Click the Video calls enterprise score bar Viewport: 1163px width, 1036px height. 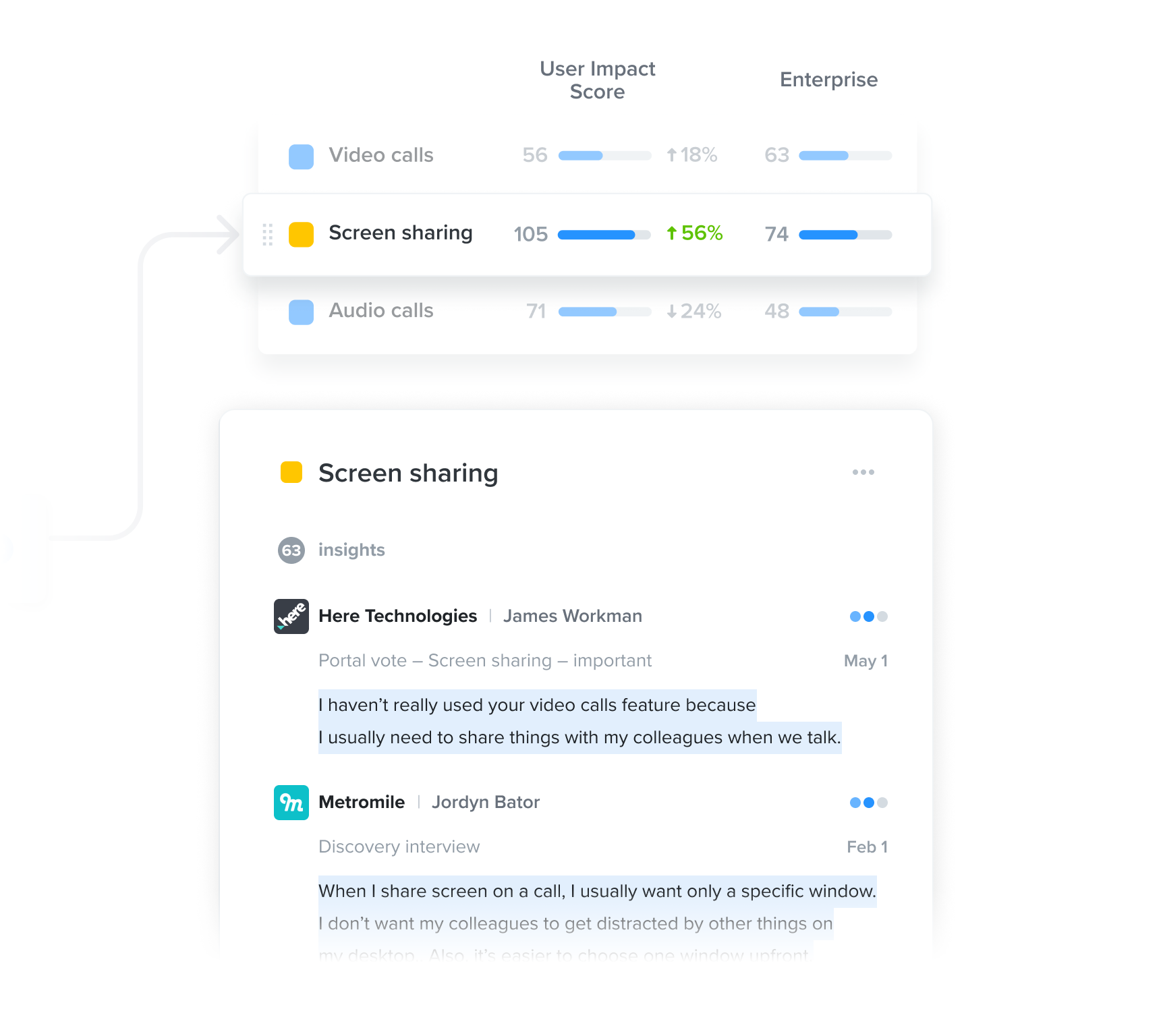[845, 156]
